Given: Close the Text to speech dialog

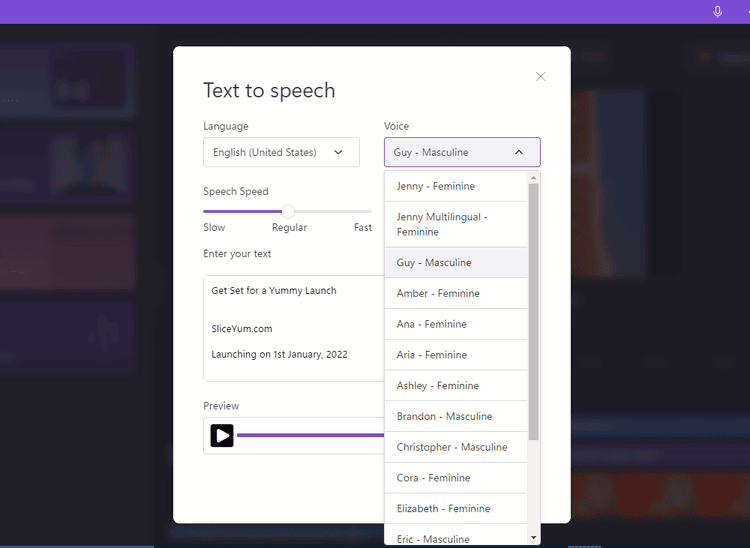Looking at the screenshot, I should click(540, 77).
